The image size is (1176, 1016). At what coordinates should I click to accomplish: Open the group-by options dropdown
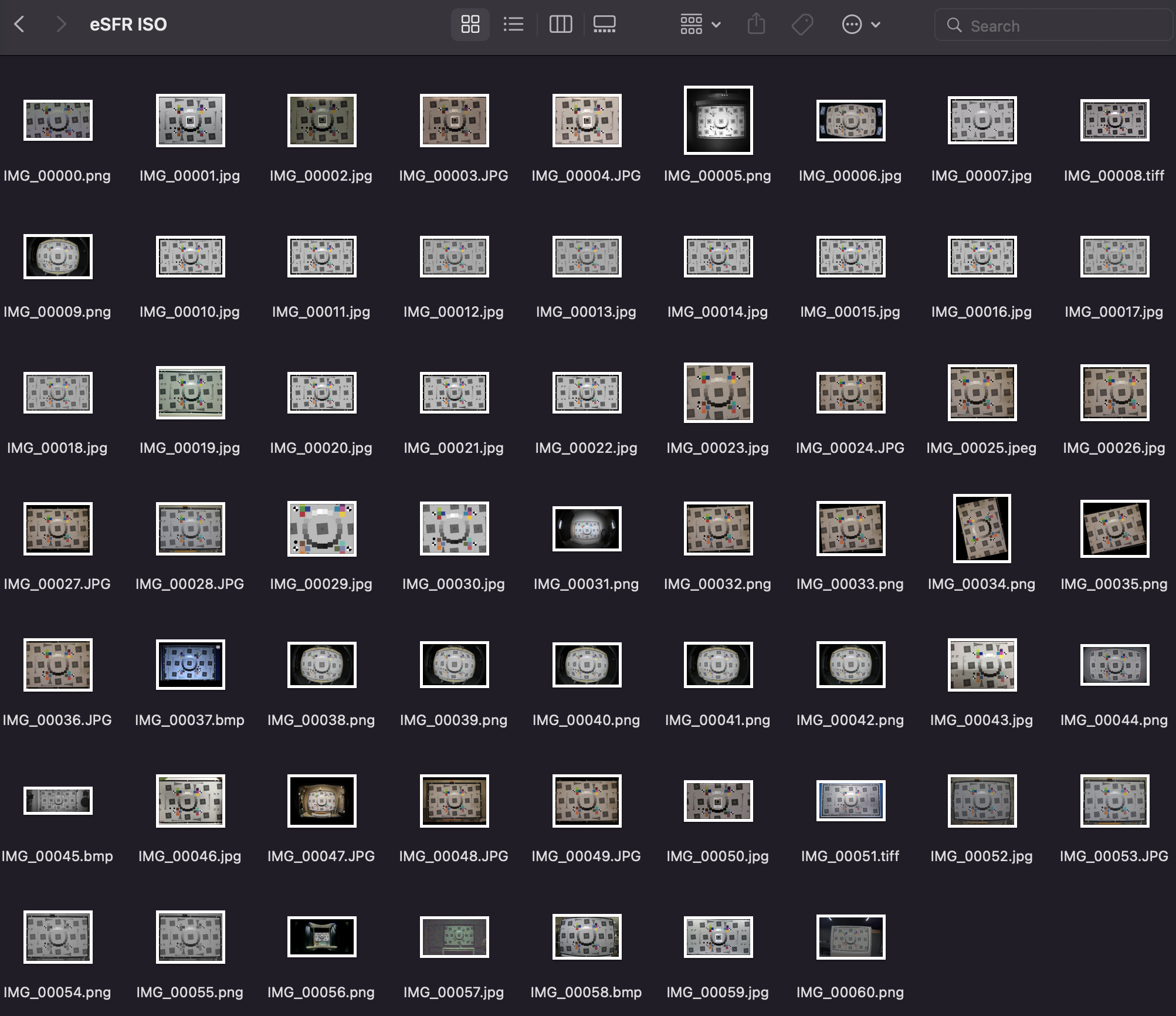click(x=700, y=25)
